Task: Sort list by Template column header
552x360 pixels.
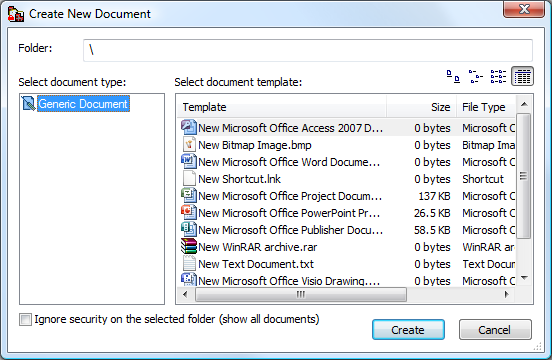Action: click(281, 107)
